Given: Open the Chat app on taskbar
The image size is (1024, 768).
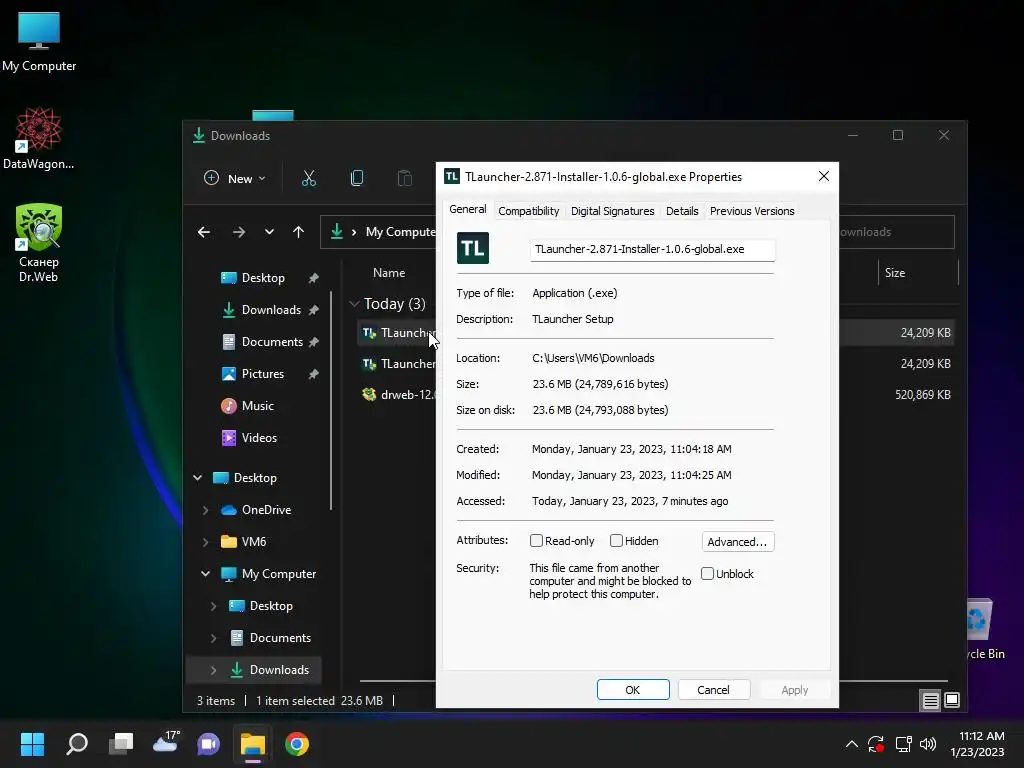Looking at the screenshot, I should tap(209, 744).
